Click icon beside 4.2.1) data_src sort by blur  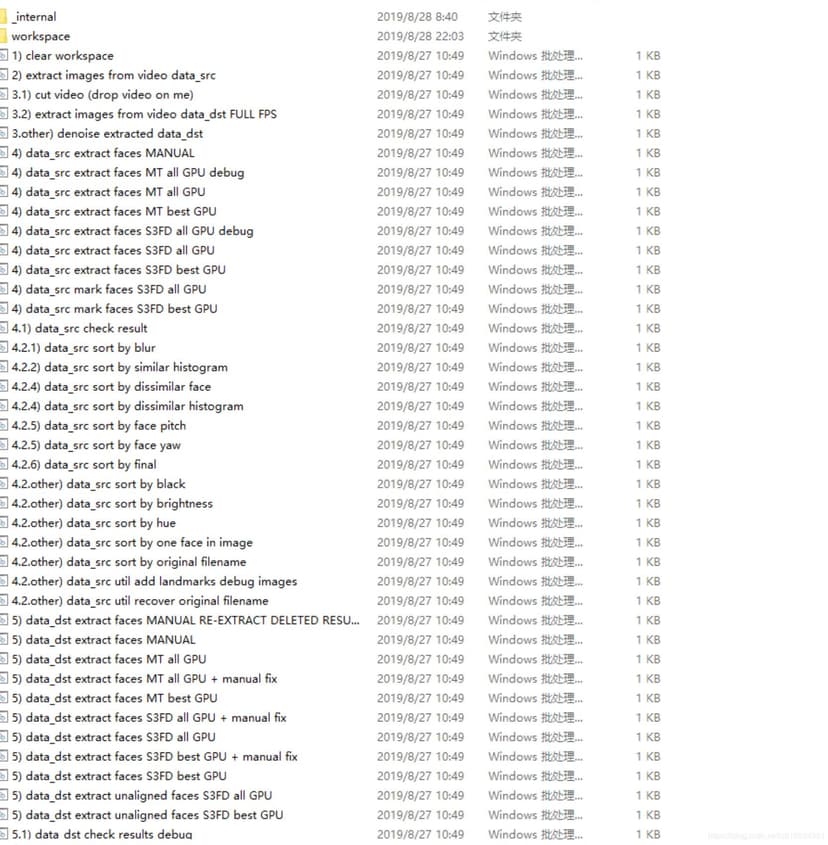click(4, 348)
